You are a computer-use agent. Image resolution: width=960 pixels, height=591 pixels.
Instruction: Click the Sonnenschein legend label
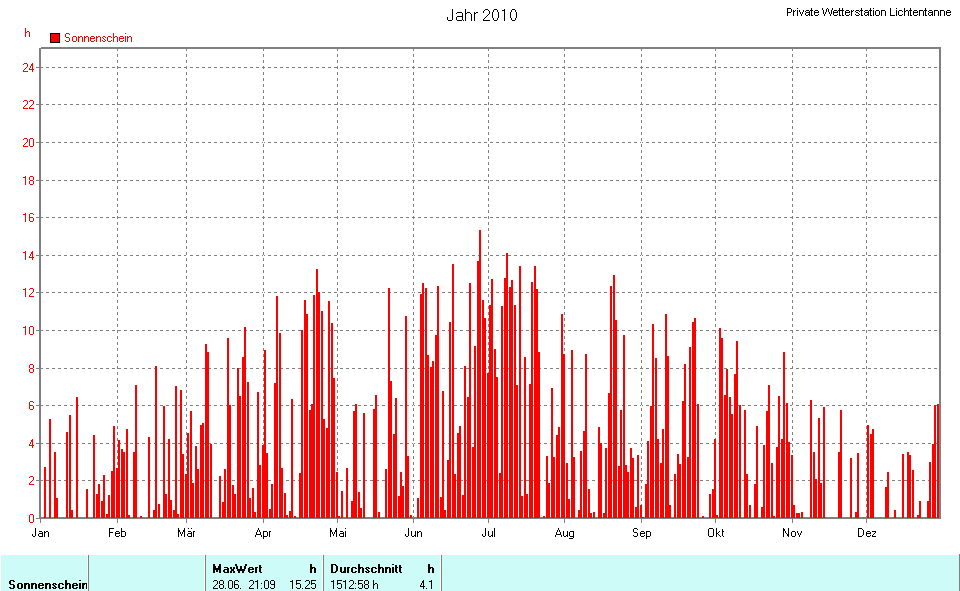[x=98, y=38]
